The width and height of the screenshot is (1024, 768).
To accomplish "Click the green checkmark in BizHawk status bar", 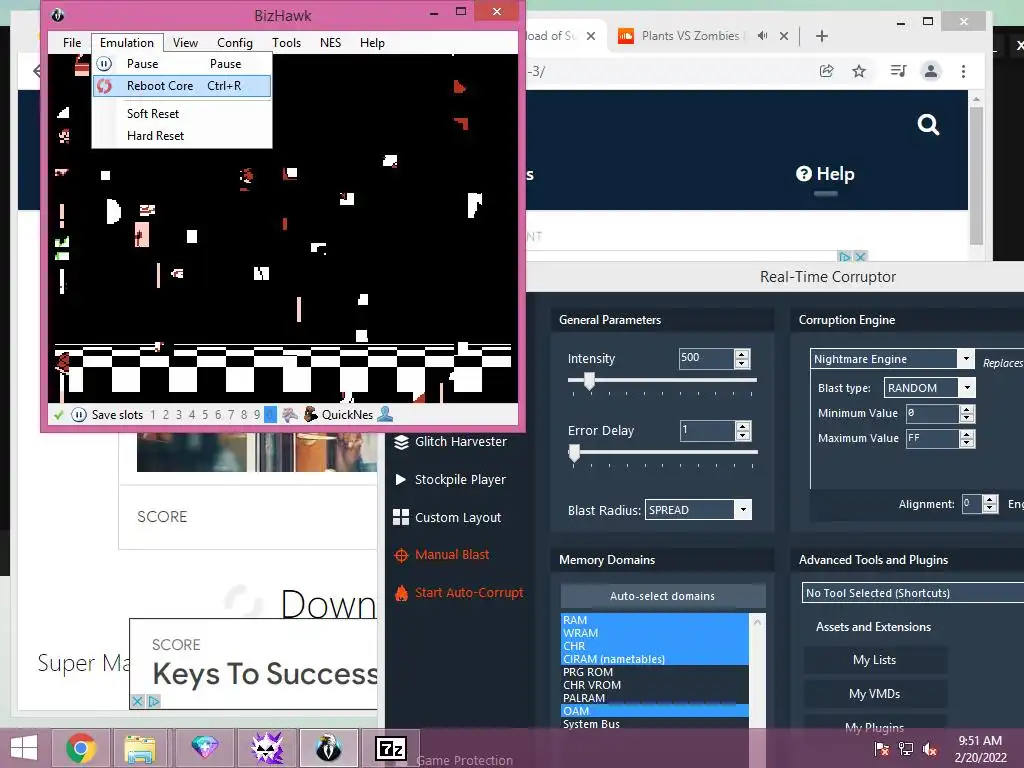I will (59, 415).
